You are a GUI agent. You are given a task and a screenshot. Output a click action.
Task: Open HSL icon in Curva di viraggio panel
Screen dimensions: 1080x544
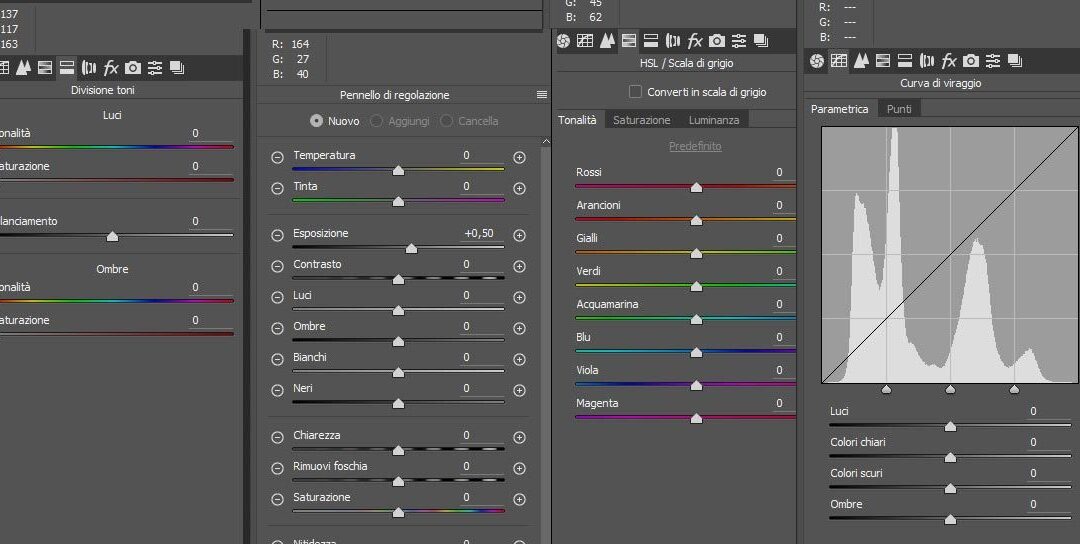(x=883, y=61)
